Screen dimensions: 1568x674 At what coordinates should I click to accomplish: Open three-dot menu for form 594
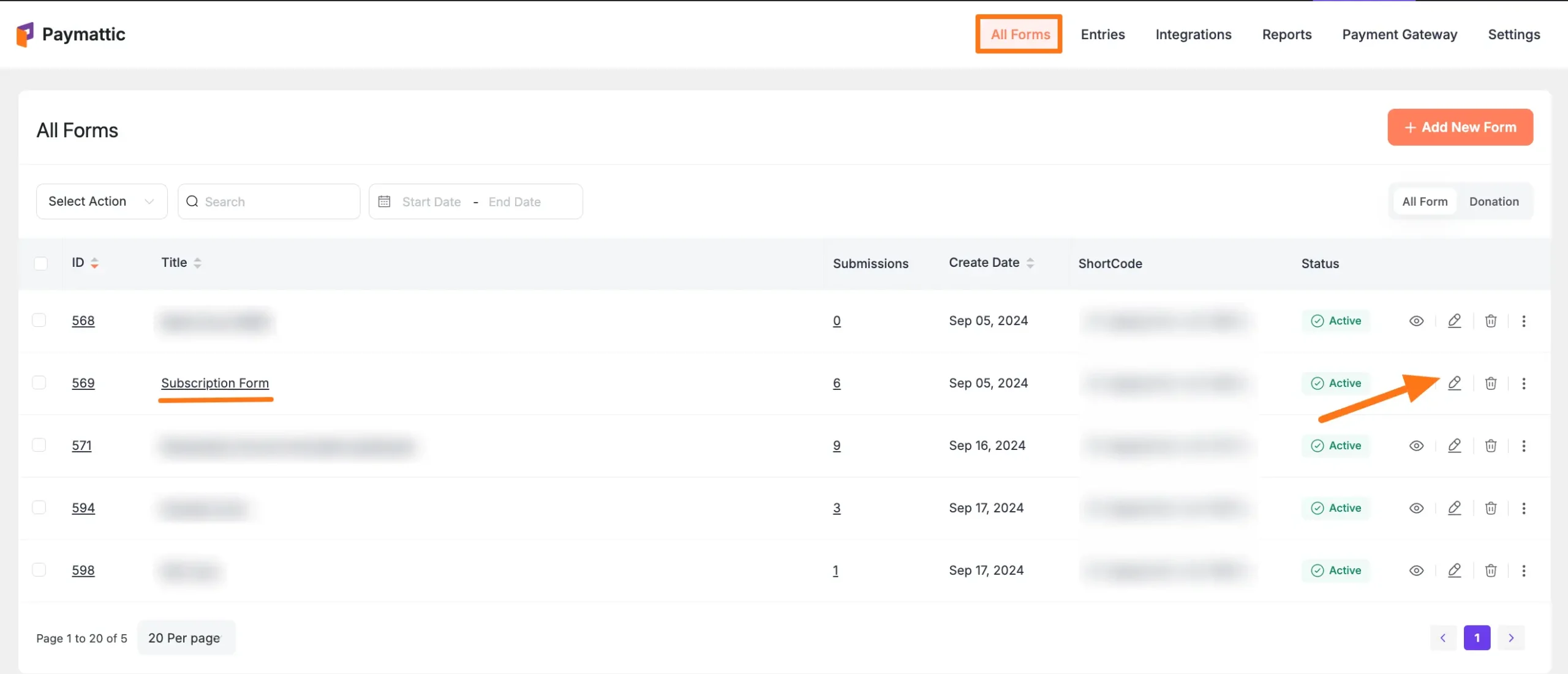coord(1524,508)
